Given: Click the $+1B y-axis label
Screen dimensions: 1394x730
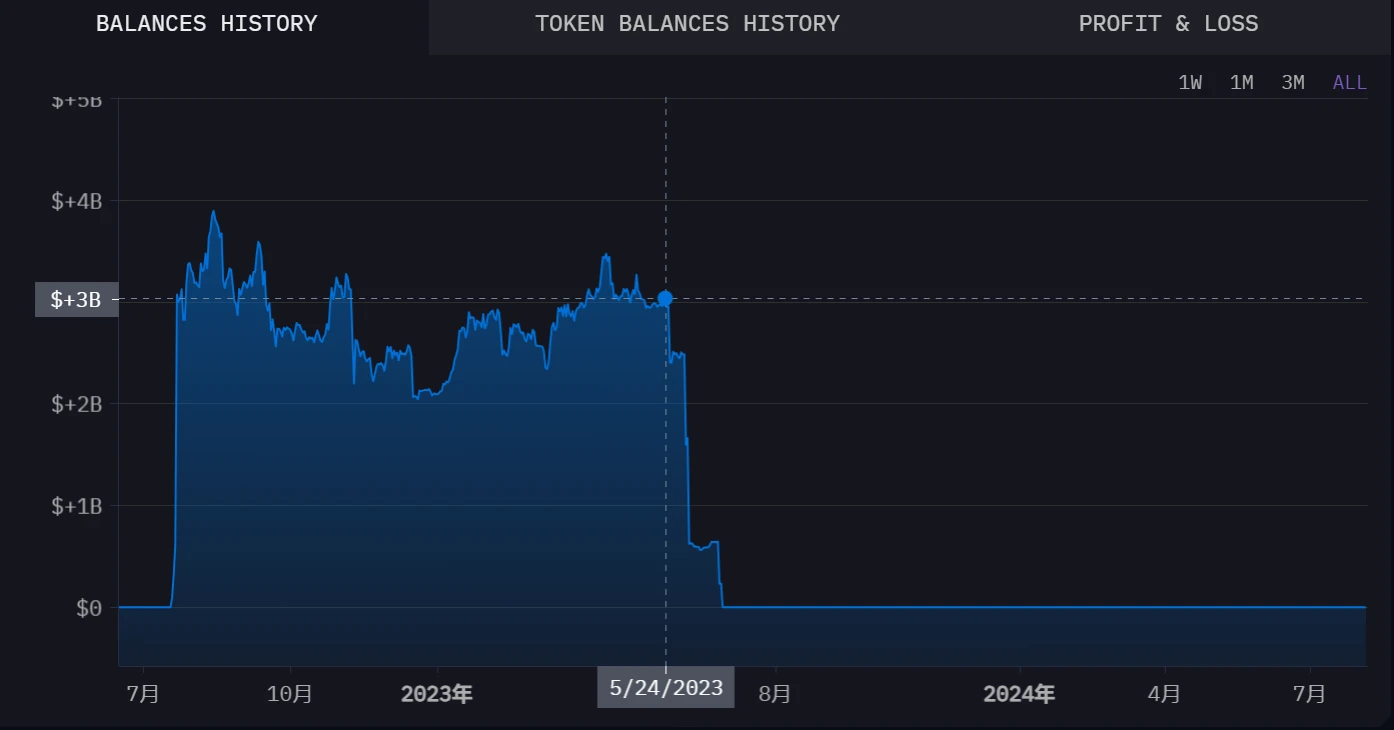Looking at the screenshot, I should (77, 506).
